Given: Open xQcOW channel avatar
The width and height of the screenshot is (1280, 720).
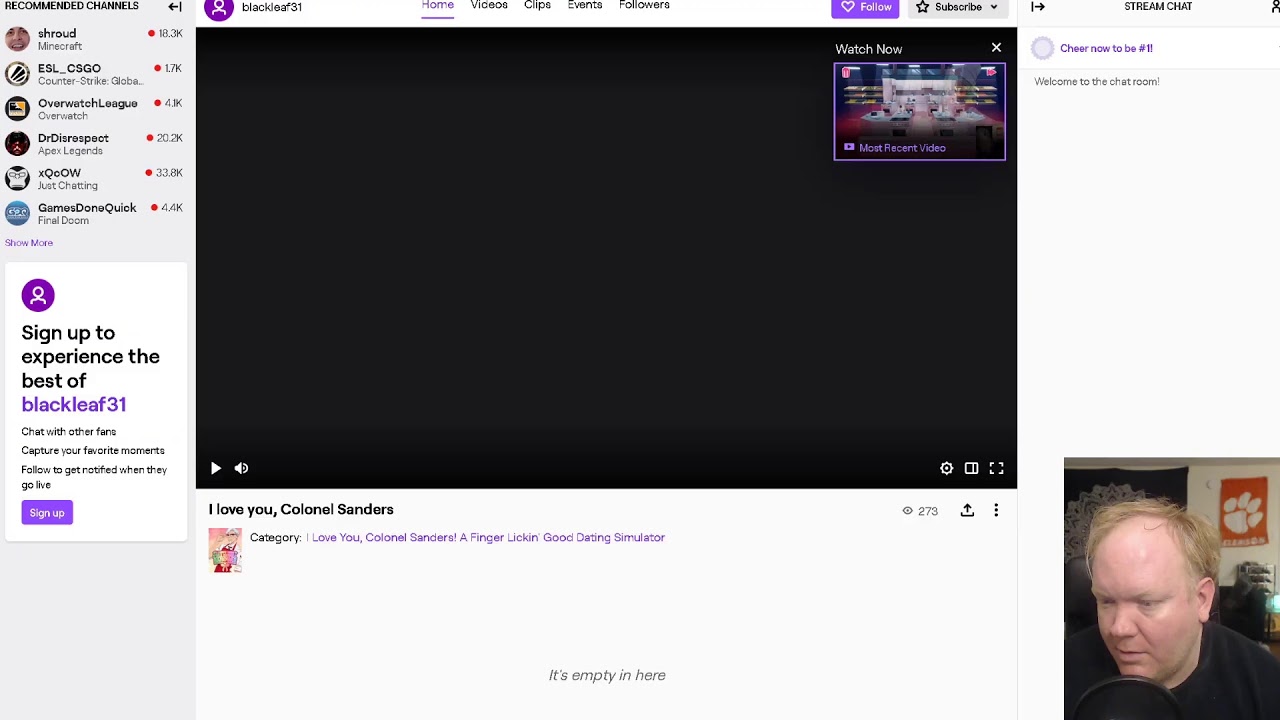Looking at the screenshot, I should click(17, 178).
